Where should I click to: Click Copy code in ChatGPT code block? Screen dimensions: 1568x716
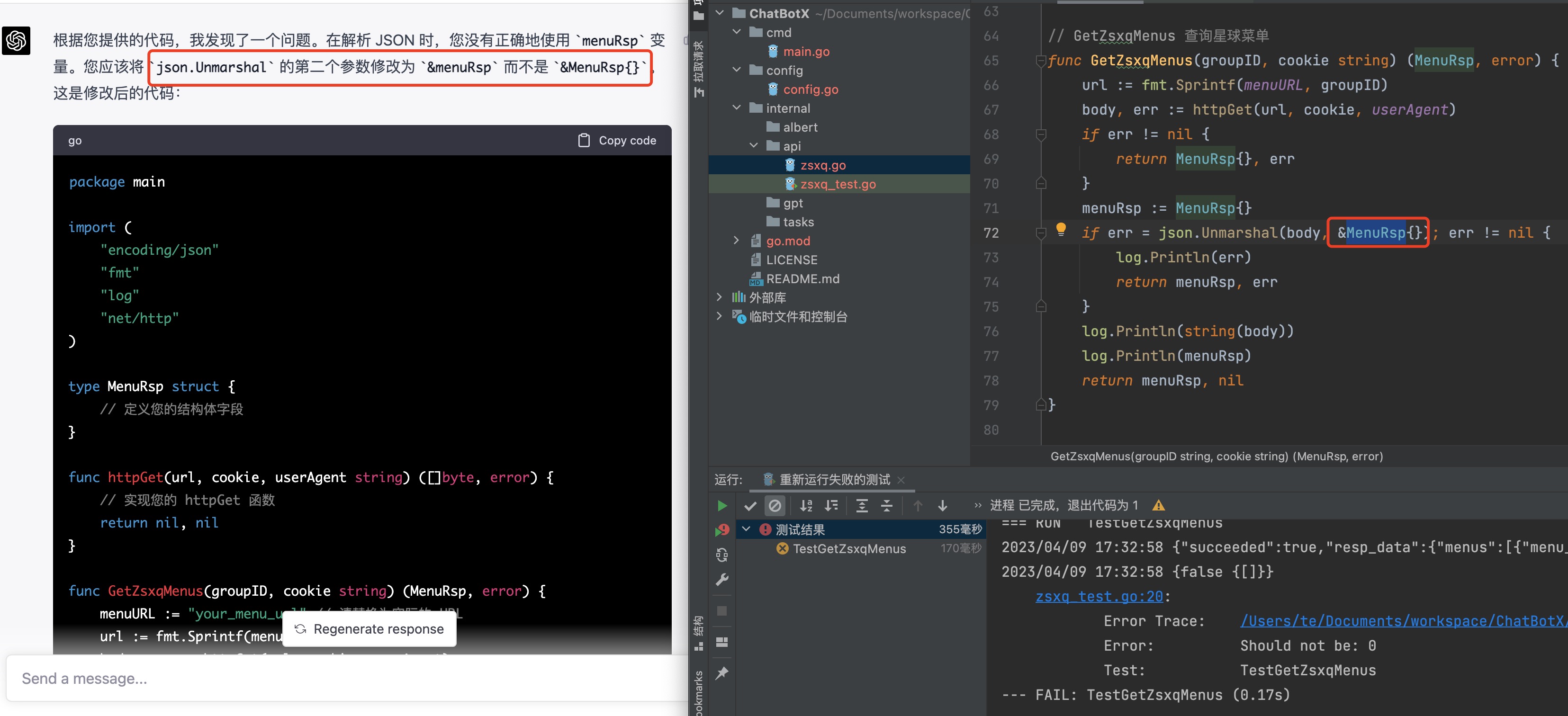pyautogui.click(x=617, y=141)
